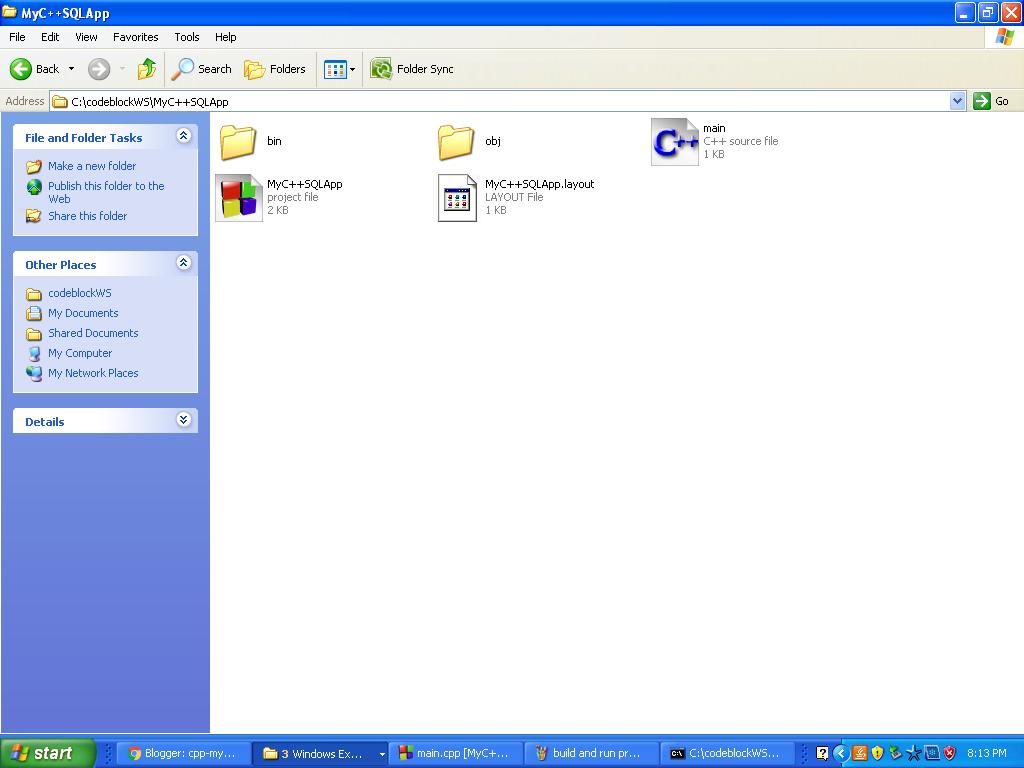Click the Share this folder link

point(87,216)
